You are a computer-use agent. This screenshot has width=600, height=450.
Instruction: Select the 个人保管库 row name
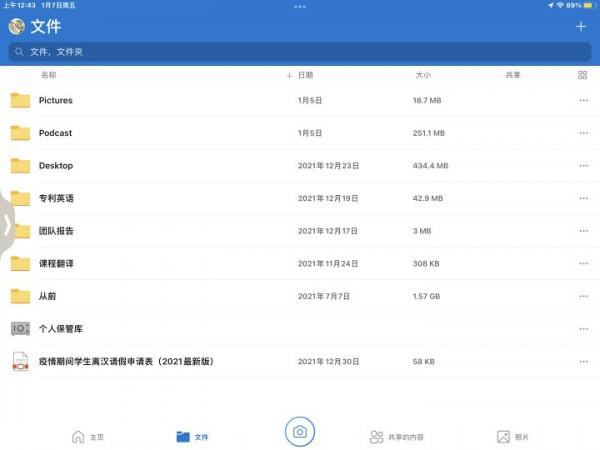pos(61,329)
